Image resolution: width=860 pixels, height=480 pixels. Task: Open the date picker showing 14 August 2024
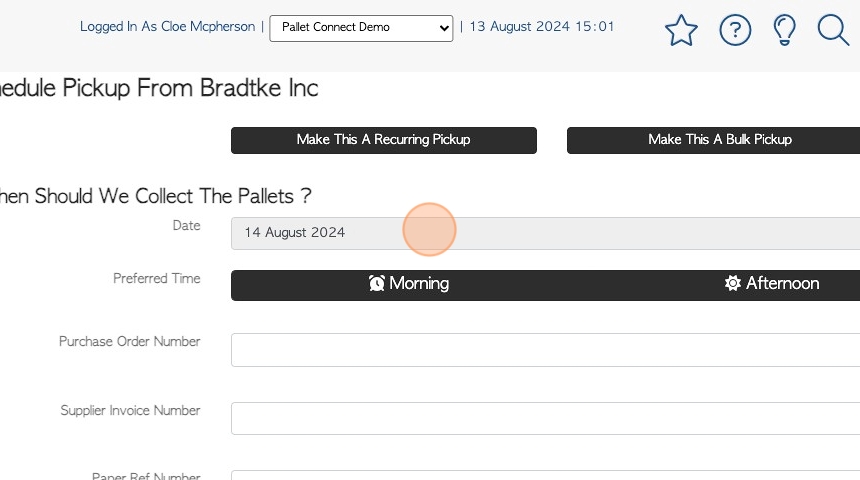[x=545, y=233]
